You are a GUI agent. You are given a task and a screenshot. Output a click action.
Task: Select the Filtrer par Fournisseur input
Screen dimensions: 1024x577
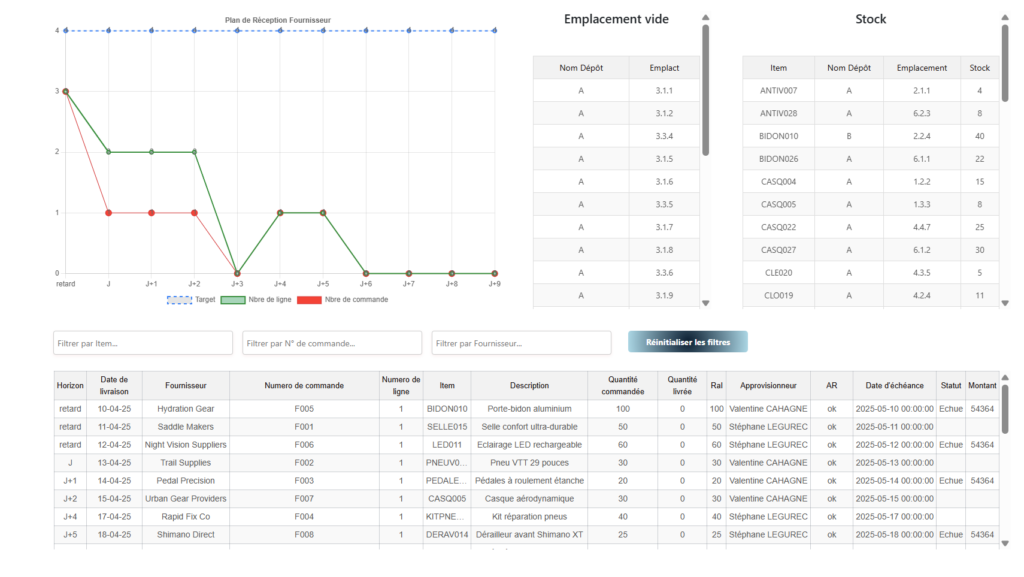click(x=521, y=343)
